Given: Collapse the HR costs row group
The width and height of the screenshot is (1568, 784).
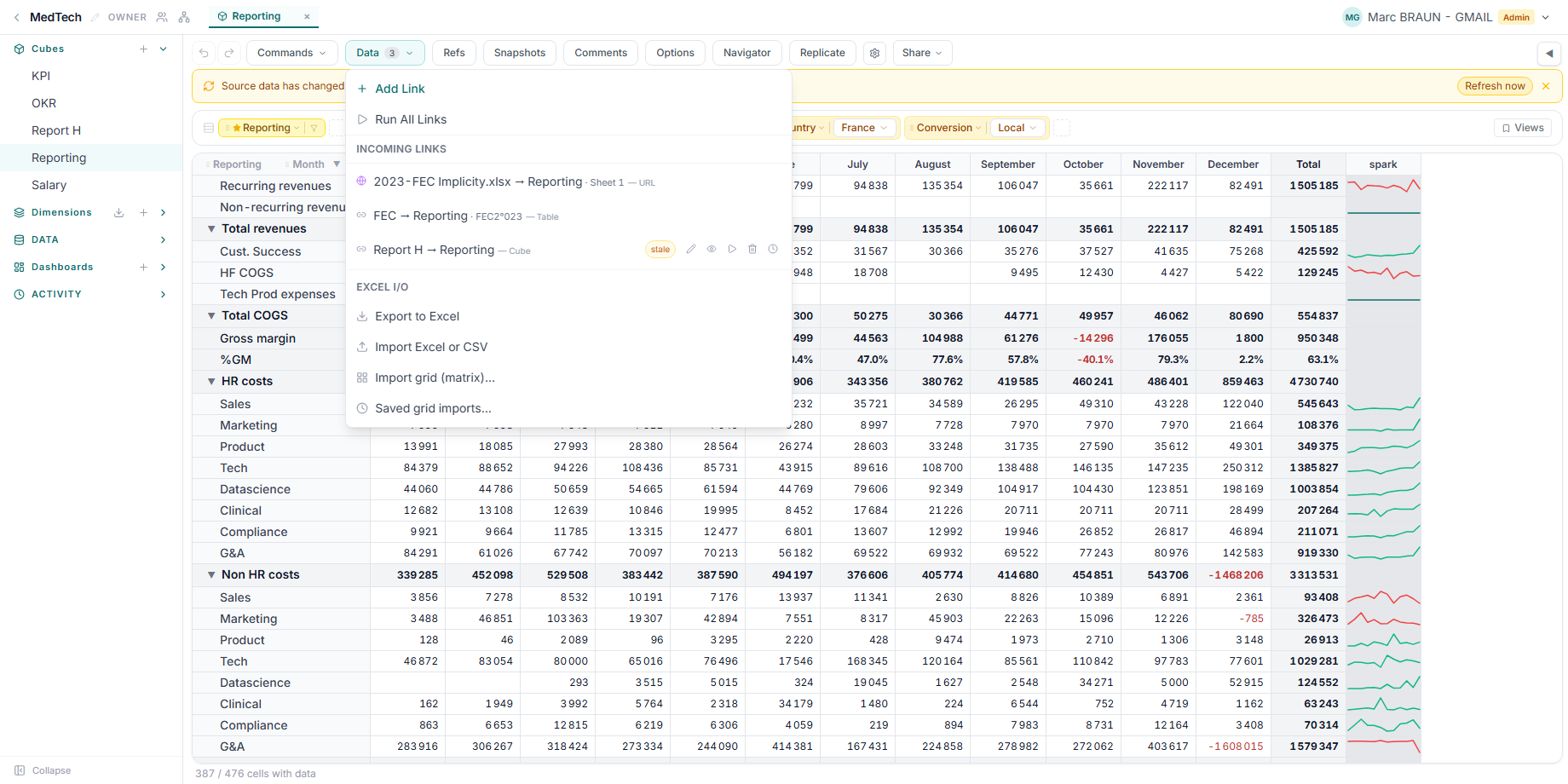Looking at the screenshot, I should pos(211,381).
